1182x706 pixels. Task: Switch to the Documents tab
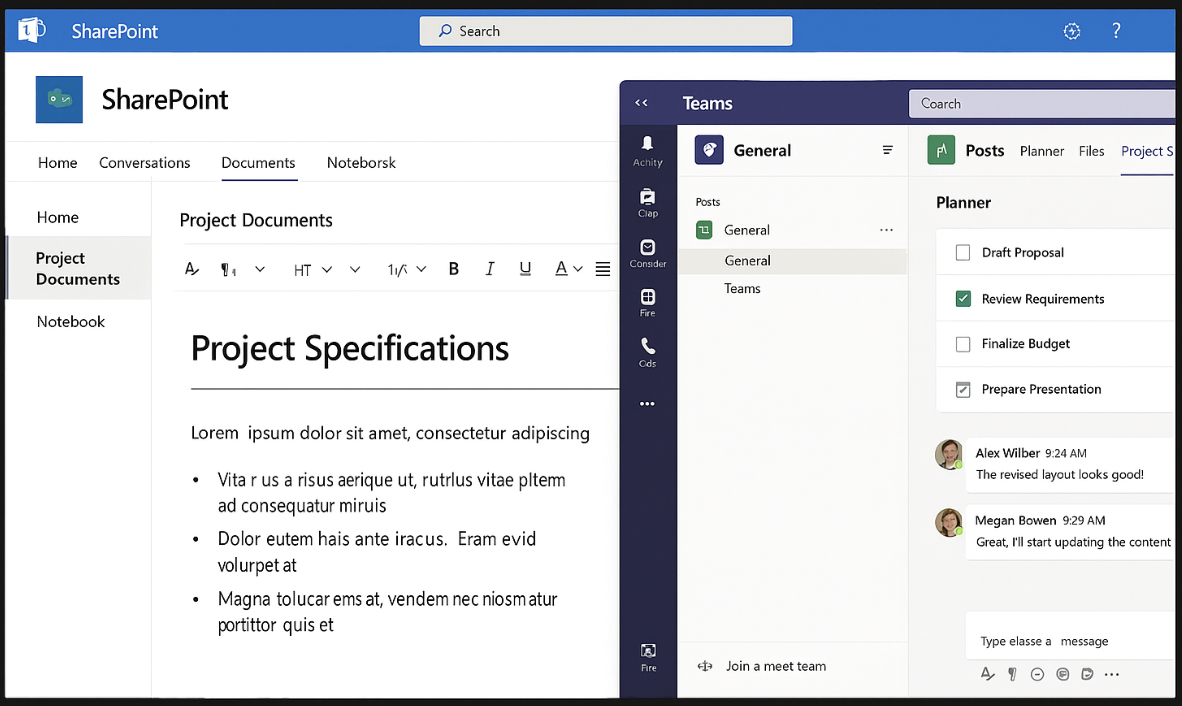click(258, 163)
